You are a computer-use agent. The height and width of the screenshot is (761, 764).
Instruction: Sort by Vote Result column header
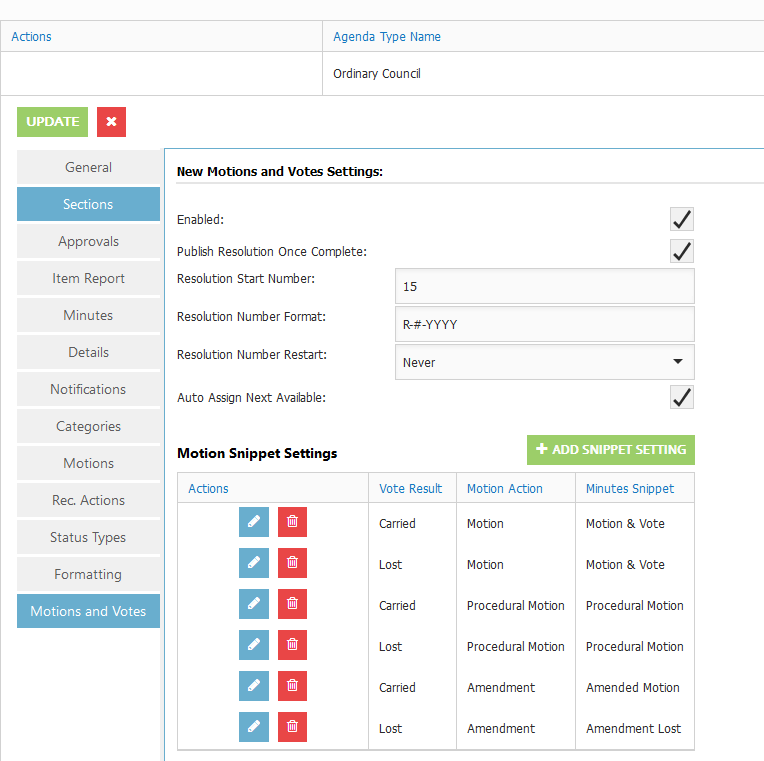click(x=410, y=489)
